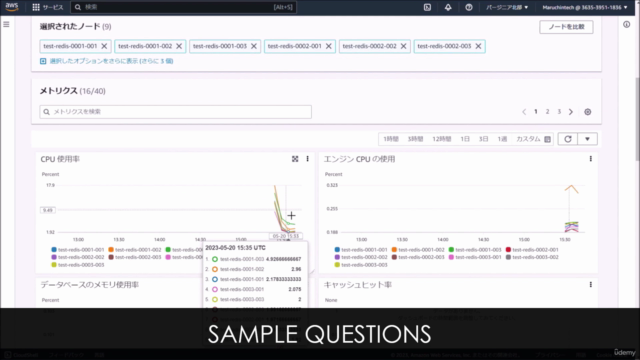Toggle test-redis-0001-001 in エンジン CPU legend
640x360 pixels.
coord(361,250)
